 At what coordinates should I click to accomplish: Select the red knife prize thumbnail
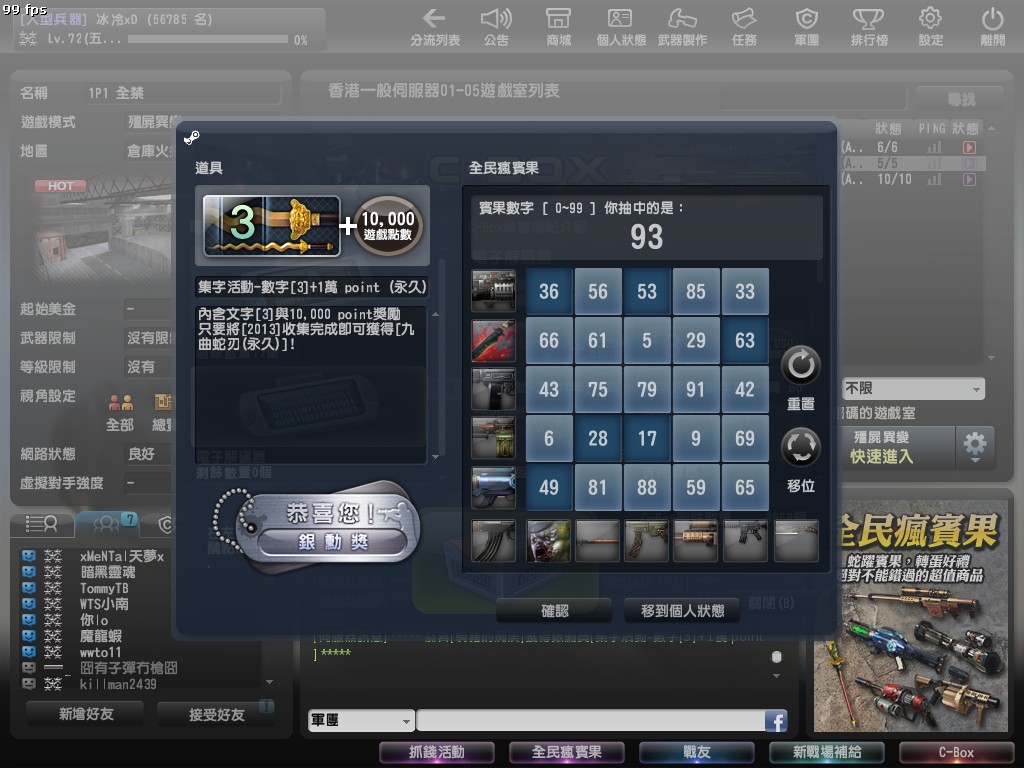pos(493,340)
